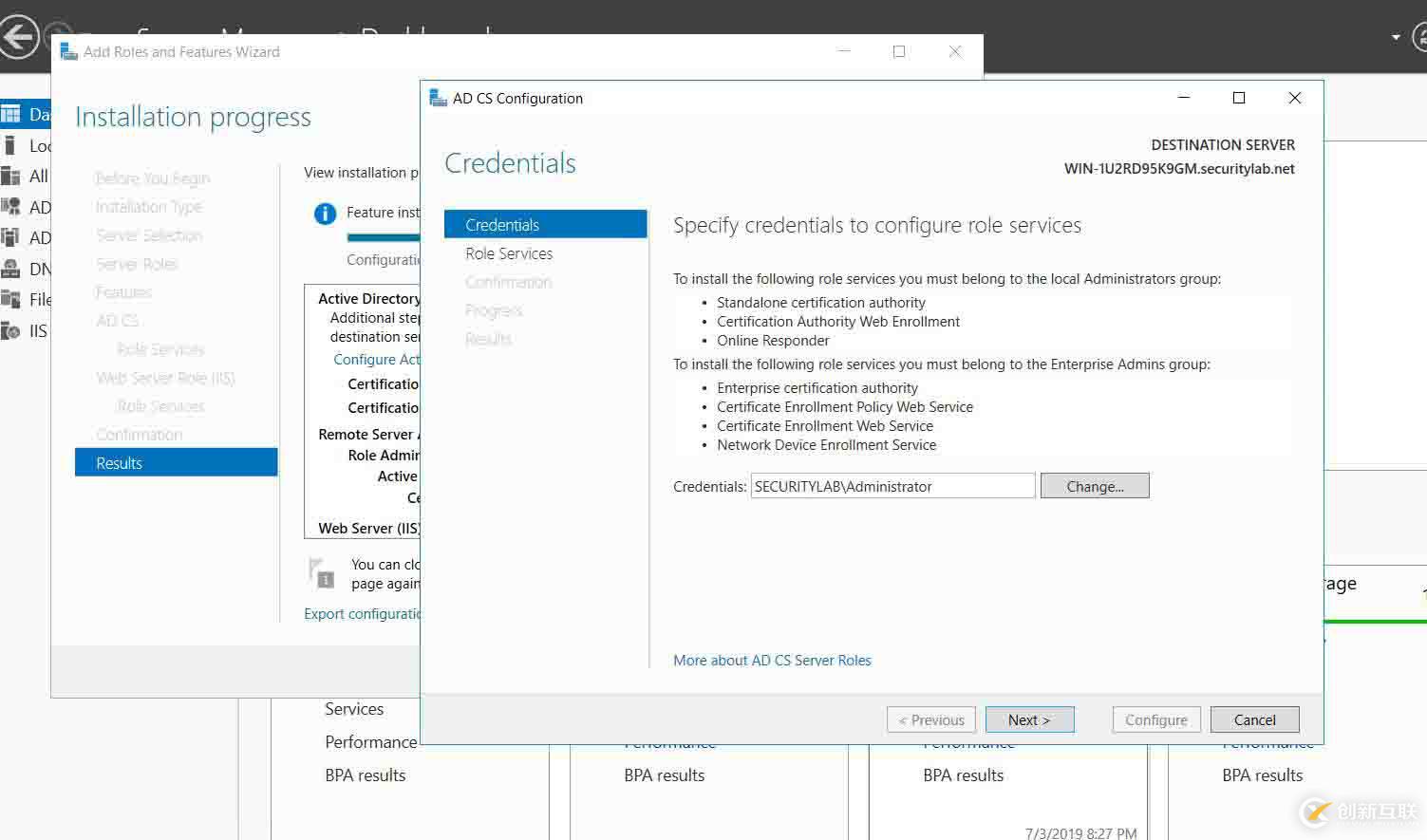Open the DNS icon in Server Manager sidebar
This screenshot has width=1427, height=840.
(x=10, y=269)
